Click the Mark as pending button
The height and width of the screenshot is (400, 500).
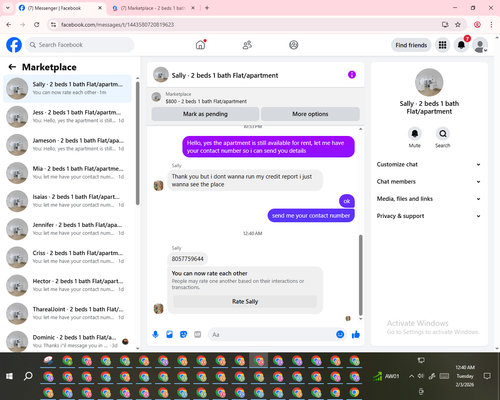(205, 114)
